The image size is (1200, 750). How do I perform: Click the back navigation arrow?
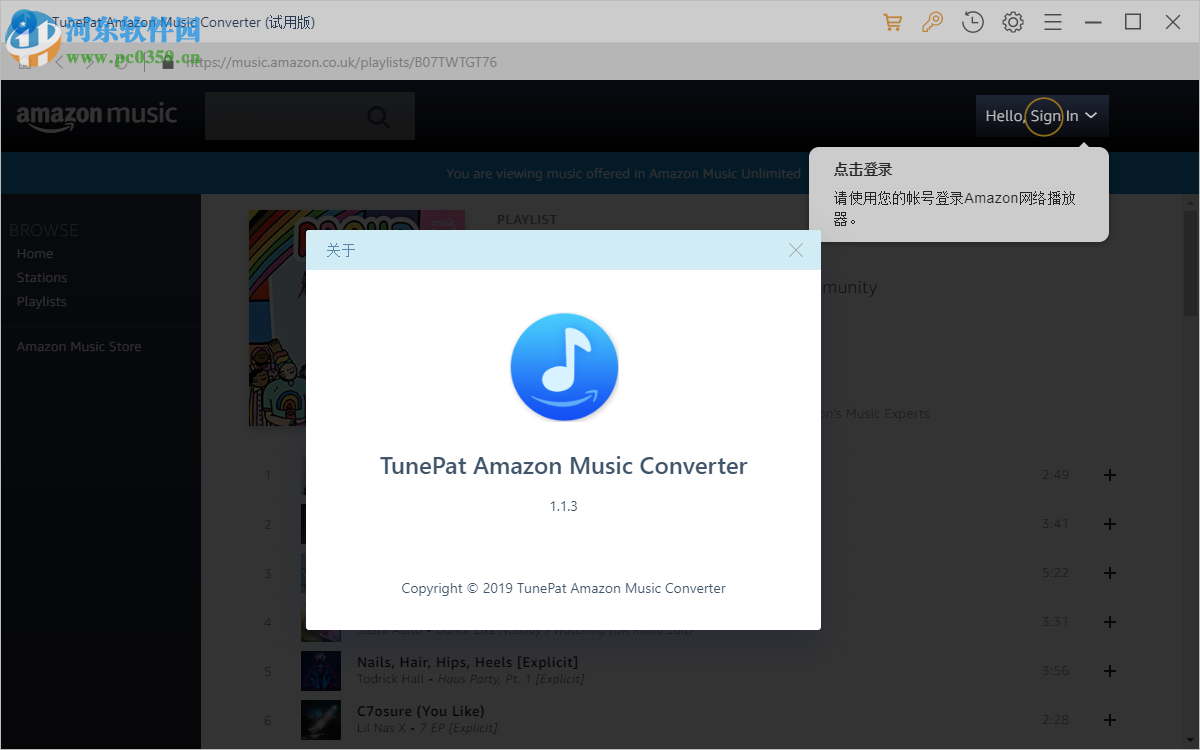(58, 62)
